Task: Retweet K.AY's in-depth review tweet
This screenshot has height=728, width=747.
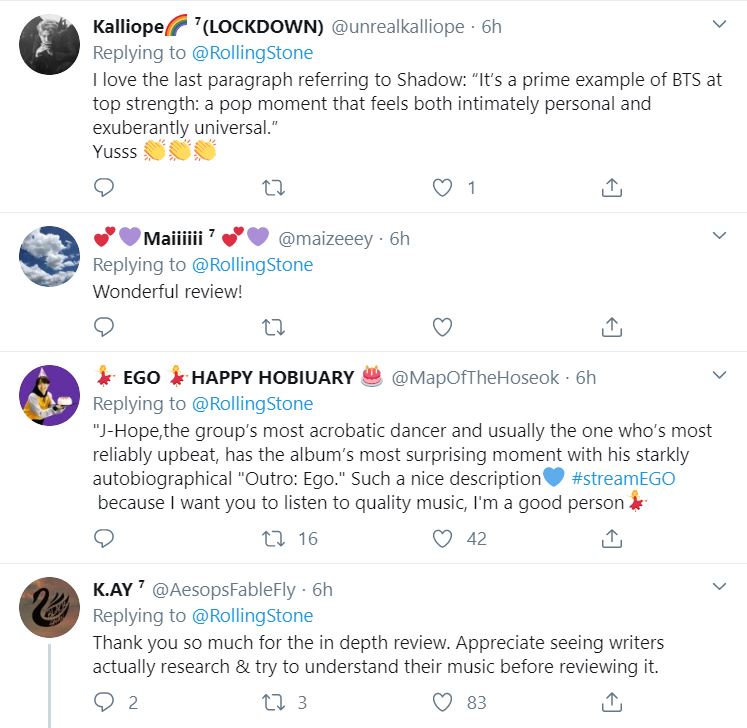Action: pyautogui.click(x=273, y=702)
